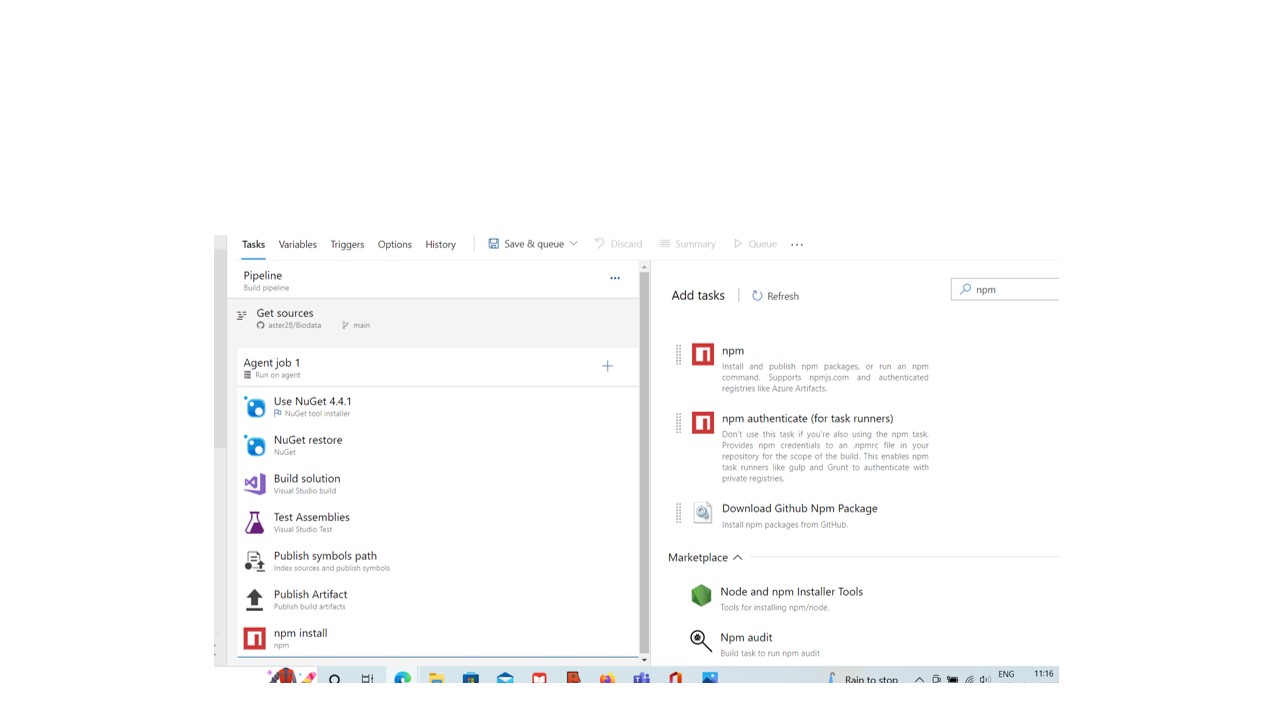This screenshot has width=1280, height=720.
Task: Open File Explorer from the taskbar
Action: pyautogui.click(x=436, y=679)
